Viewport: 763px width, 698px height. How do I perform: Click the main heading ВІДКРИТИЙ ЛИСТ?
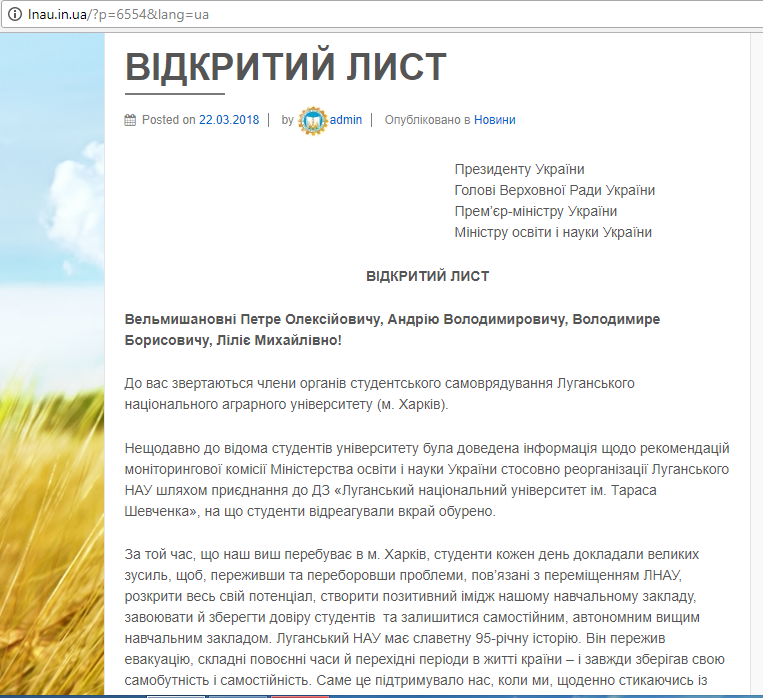286,66
